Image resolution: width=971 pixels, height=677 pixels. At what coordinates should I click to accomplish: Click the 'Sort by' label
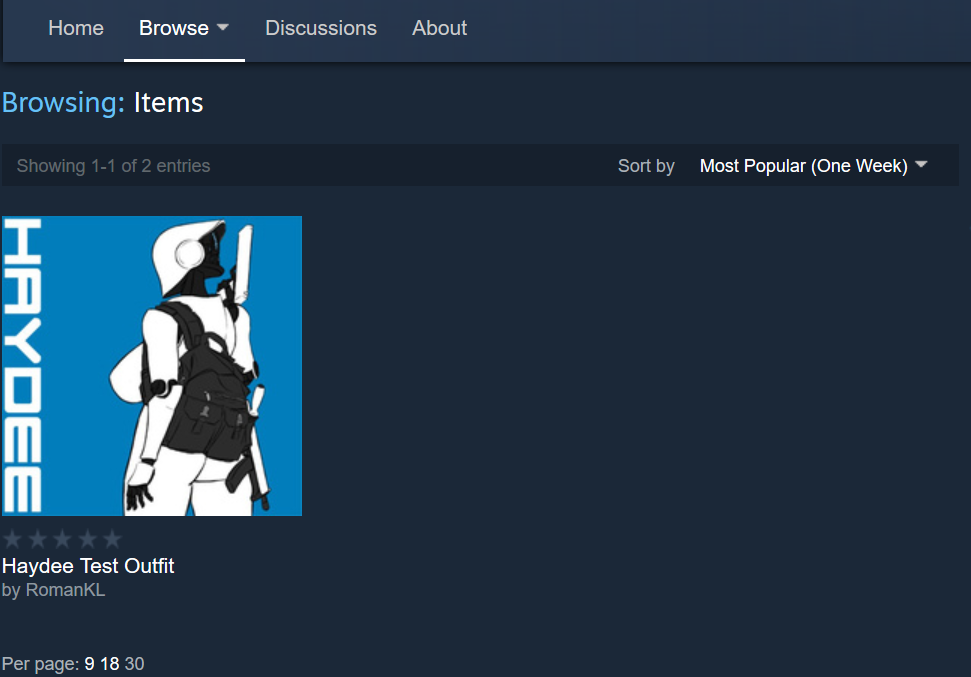(646, 166)
